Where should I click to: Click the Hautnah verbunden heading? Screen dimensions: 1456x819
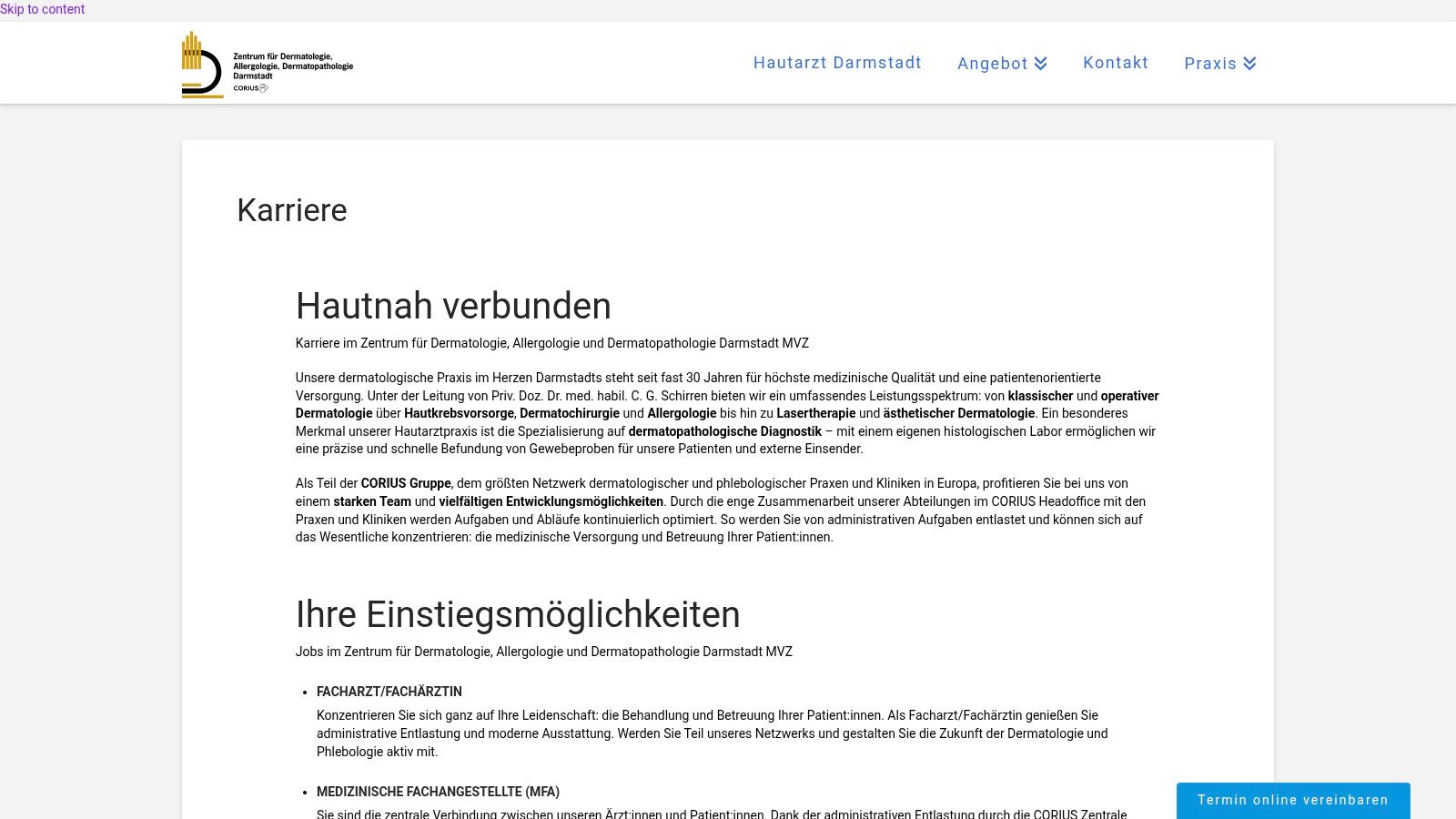click(x=453, y=306)
